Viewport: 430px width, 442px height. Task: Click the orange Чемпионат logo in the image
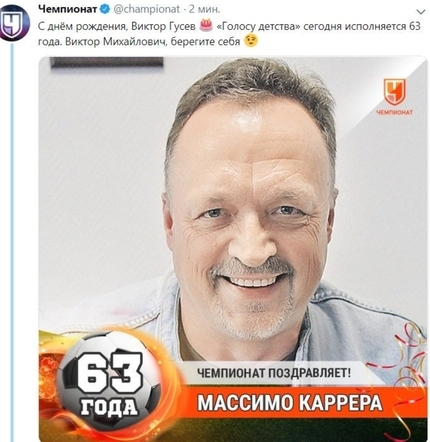(x=394, y=97)
